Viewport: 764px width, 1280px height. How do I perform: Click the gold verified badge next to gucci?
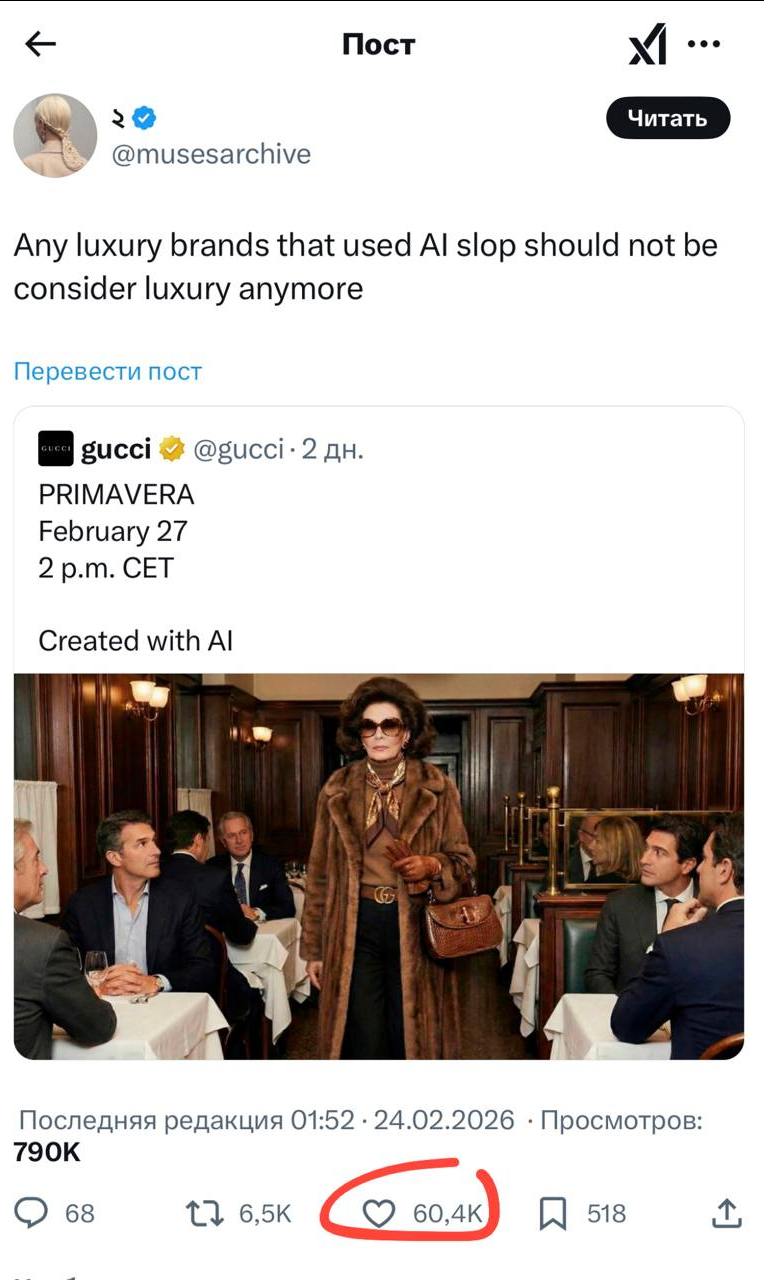(169, 449)
